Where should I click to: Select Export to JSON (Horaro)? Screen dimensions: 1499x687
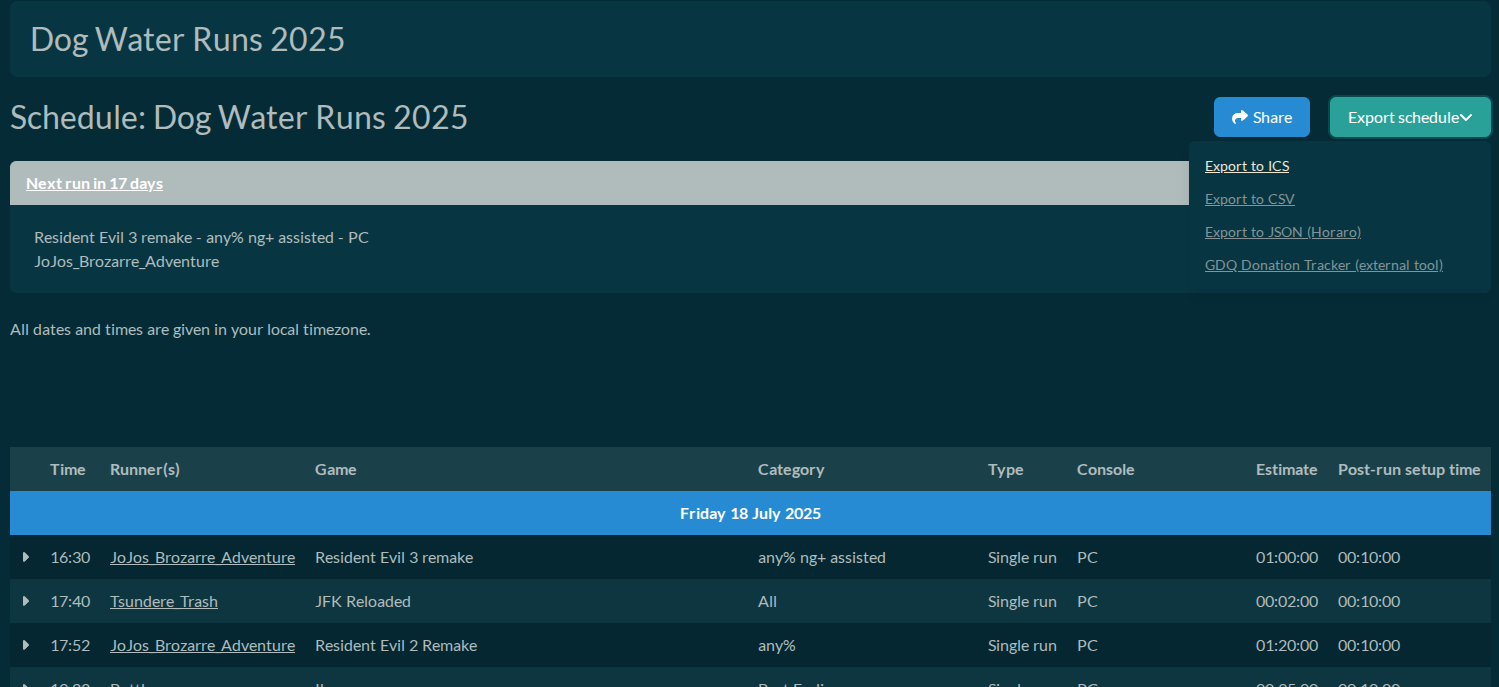(x=1283, y=232)
